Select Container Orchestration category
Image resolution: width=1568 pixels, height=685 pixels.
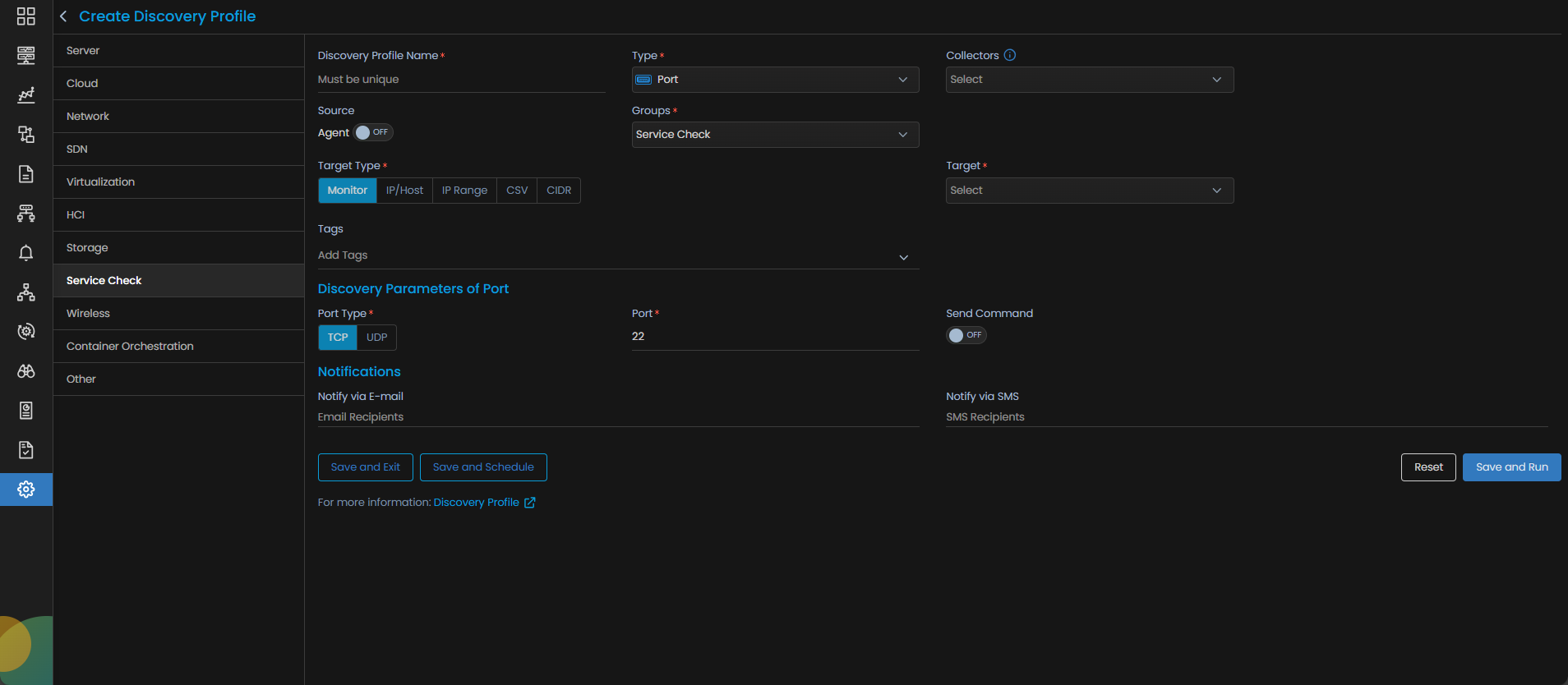pyautogui.click(x=178, y=347)
